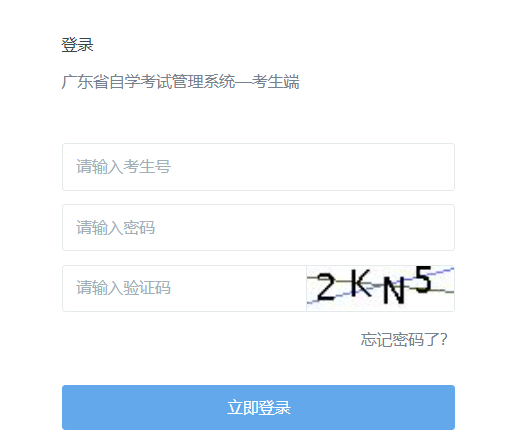Set focus on the password entry box
The width and height of the screenshot is (529, 437).
258,227
